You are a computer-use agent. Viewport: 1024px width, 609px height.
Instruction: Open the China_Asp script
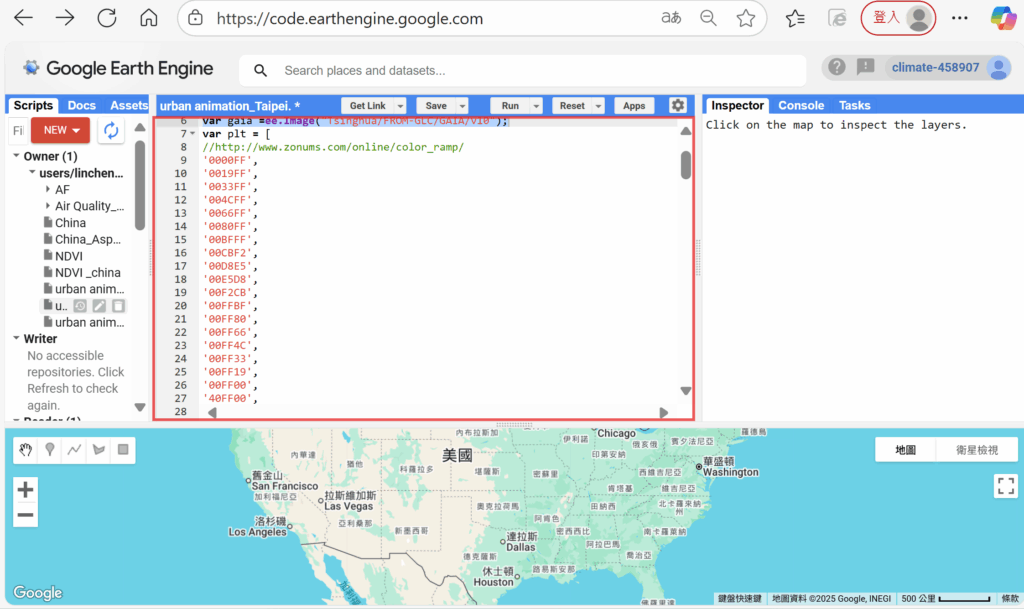[88, 239]
